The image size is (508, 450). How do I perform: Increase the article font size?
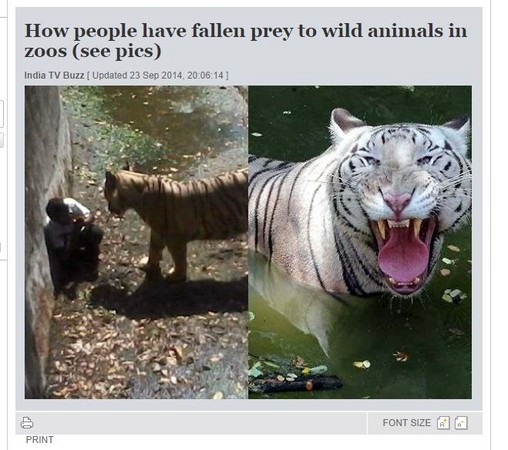(x=443, y=423)
